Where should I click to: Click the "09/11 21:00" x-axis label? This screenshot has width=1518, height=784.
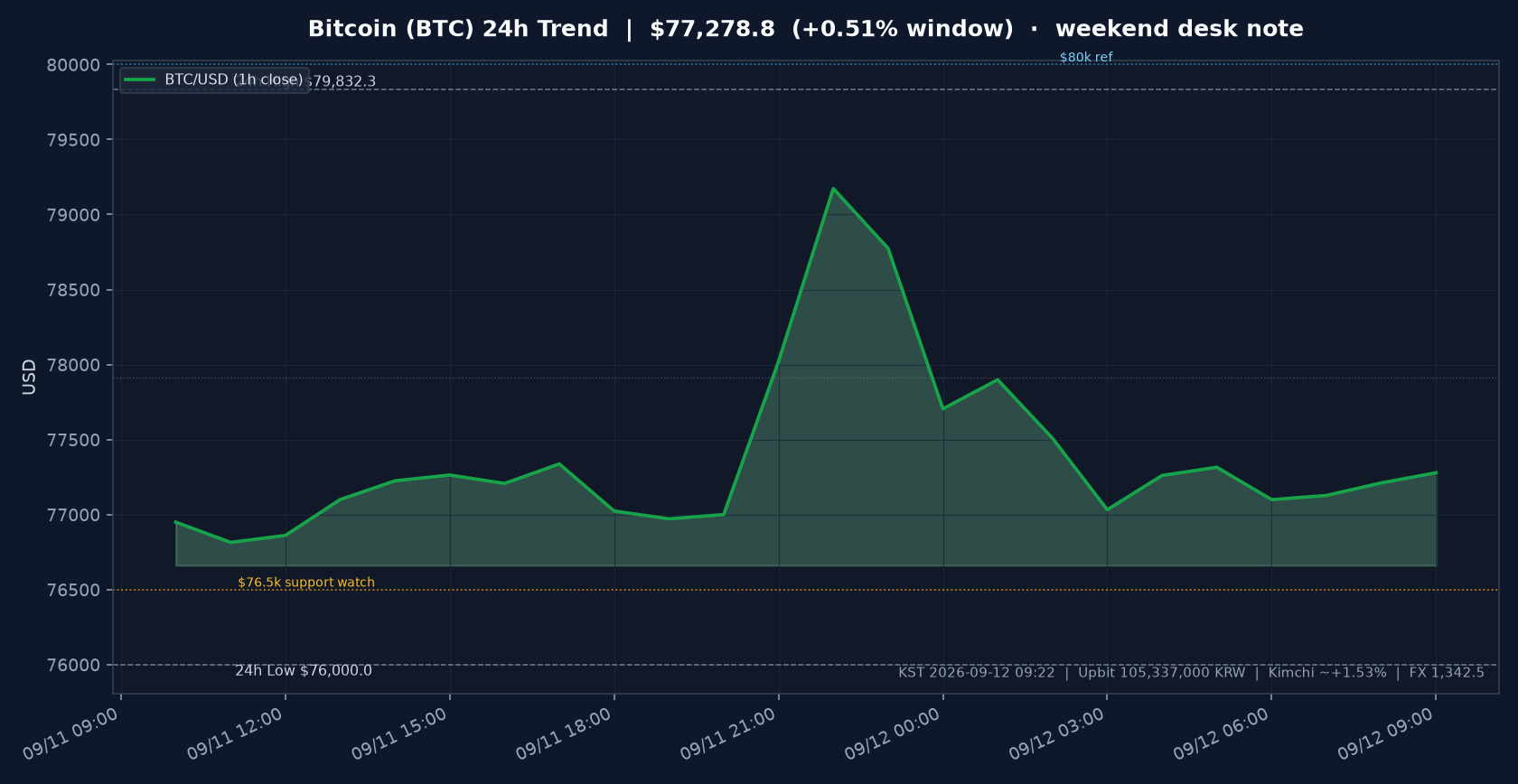click(x=728, y=733)
